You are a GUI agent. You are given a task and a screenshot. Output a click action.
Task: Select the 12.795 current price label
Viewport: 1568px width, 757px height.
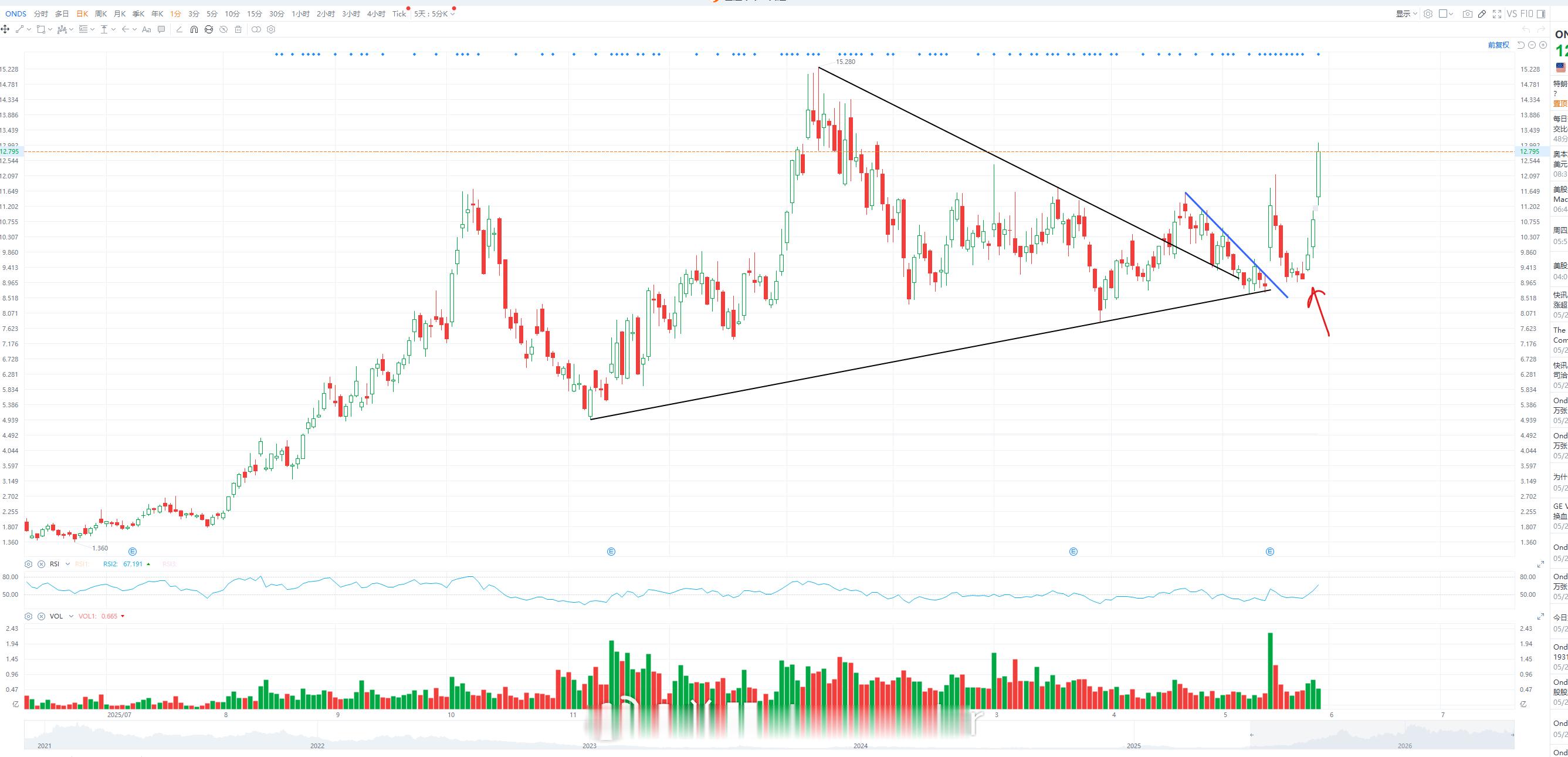pos(1530,151)
